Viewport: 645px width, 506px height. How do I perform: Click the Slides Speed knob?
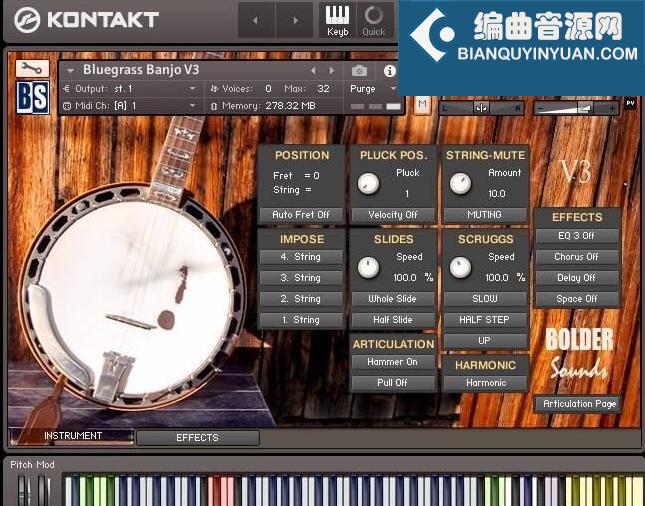click(368, 267)
